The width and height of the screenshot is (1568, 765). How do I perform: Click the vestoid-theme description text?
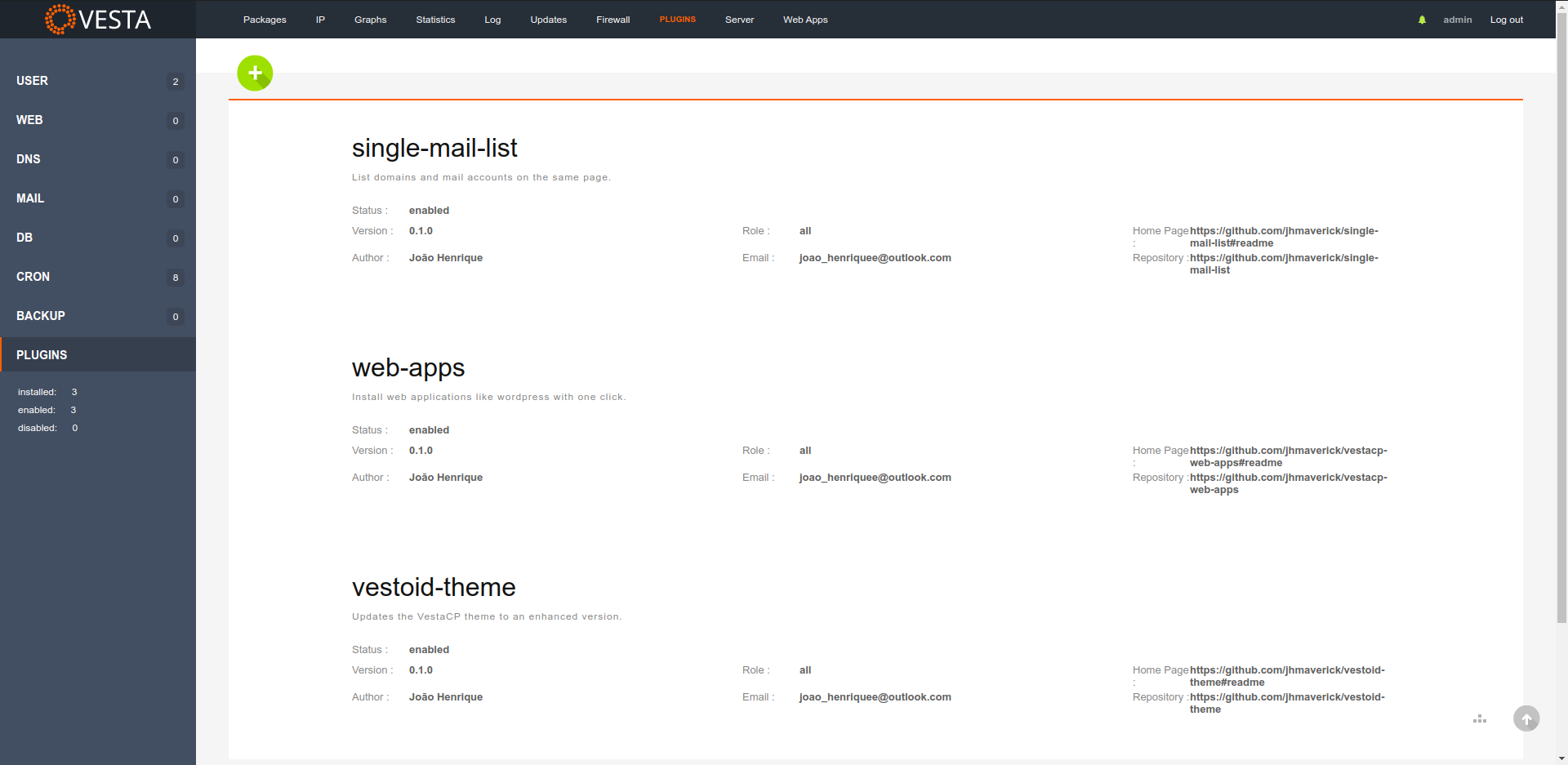487,616
